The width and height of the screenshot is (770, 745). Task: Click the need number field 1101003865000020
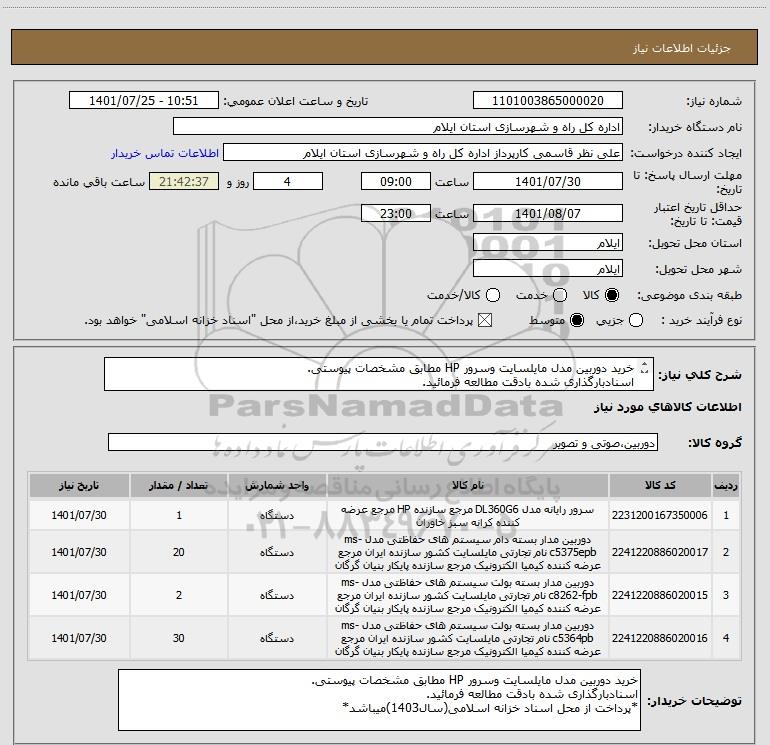point(548,101)
